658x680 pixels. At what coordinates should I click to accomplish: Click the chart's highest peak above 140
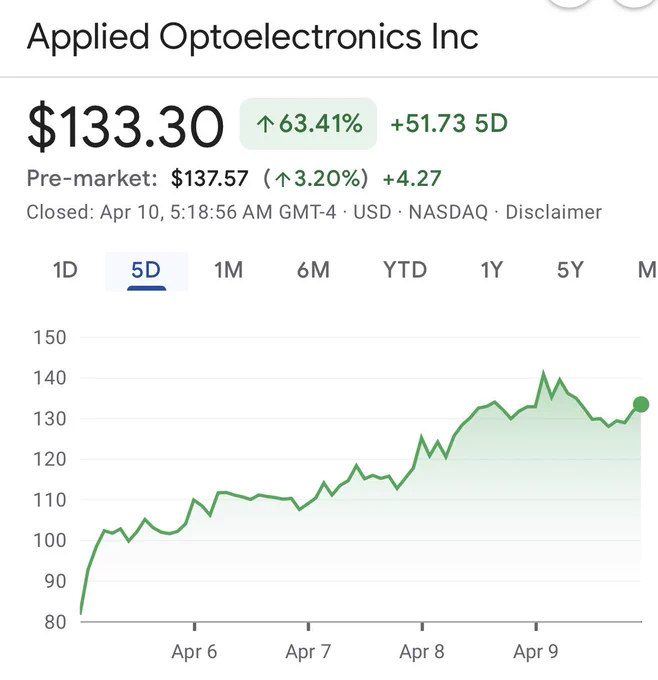point(543,373)
